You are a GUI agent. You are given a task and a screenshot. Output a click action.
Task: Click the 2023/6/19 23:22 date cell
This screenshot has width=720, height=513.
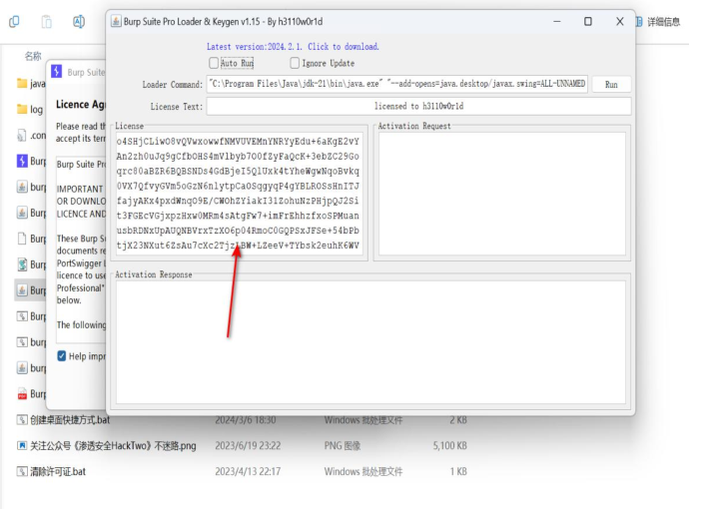pos(248,445)
